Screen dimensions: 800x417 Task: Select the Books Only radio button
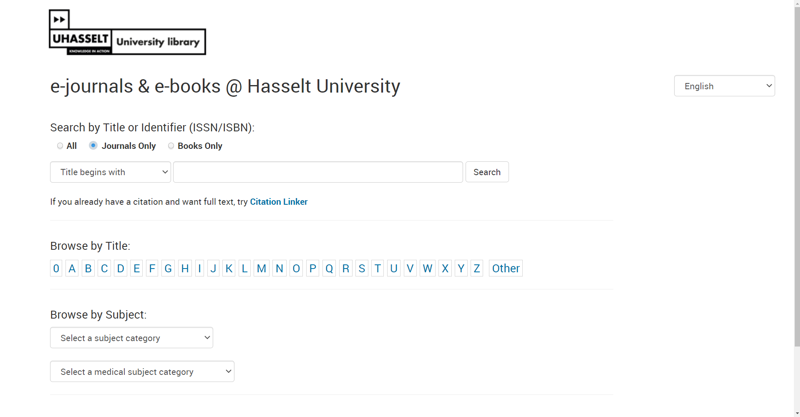pos(171,146)
